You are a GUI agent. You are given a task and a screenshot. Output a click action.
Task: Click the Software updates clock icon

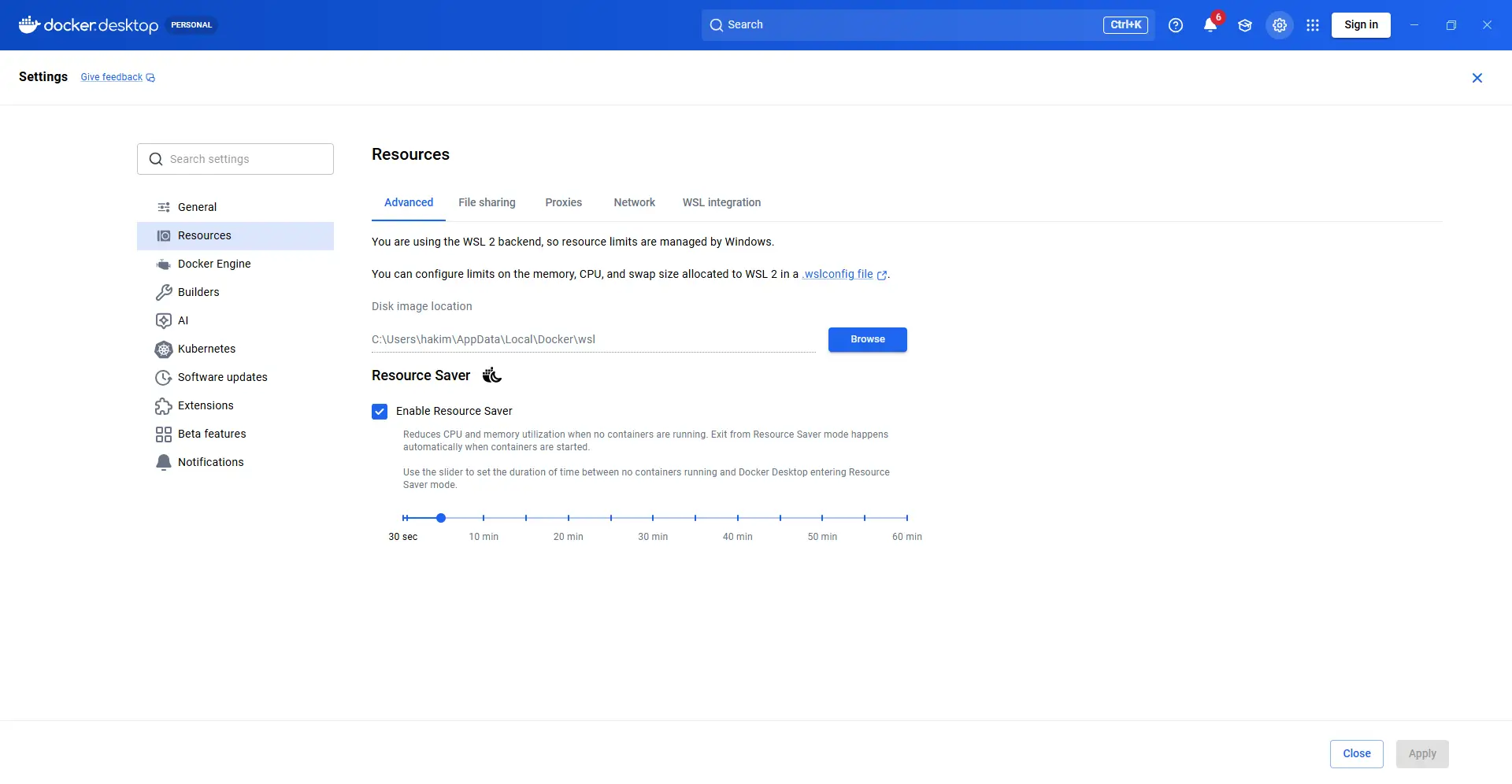coord(164,377)
